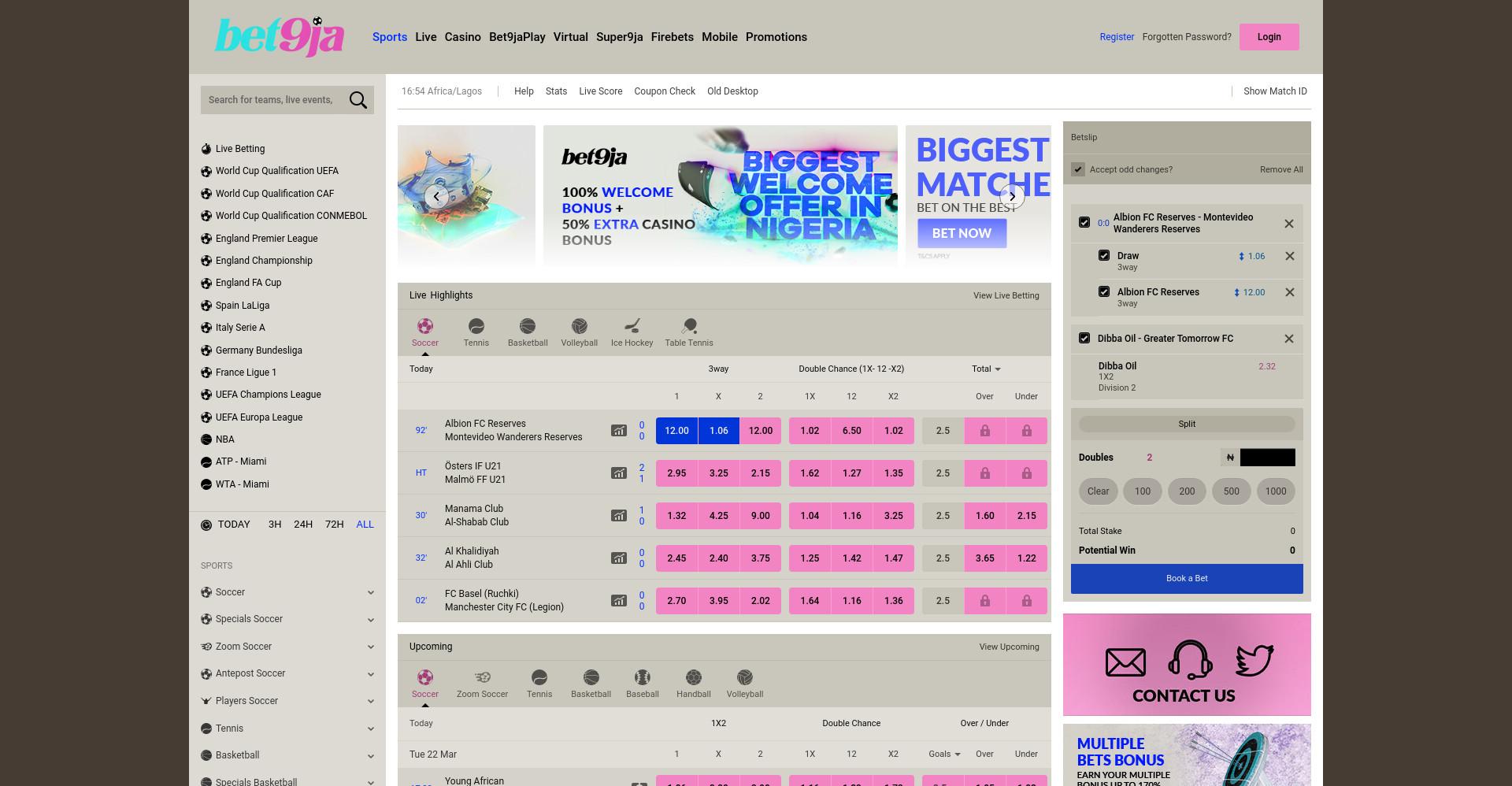Open stats icon for Östers IF U21 match
This screenshot has height=786, width=1512.
[619, 473]
